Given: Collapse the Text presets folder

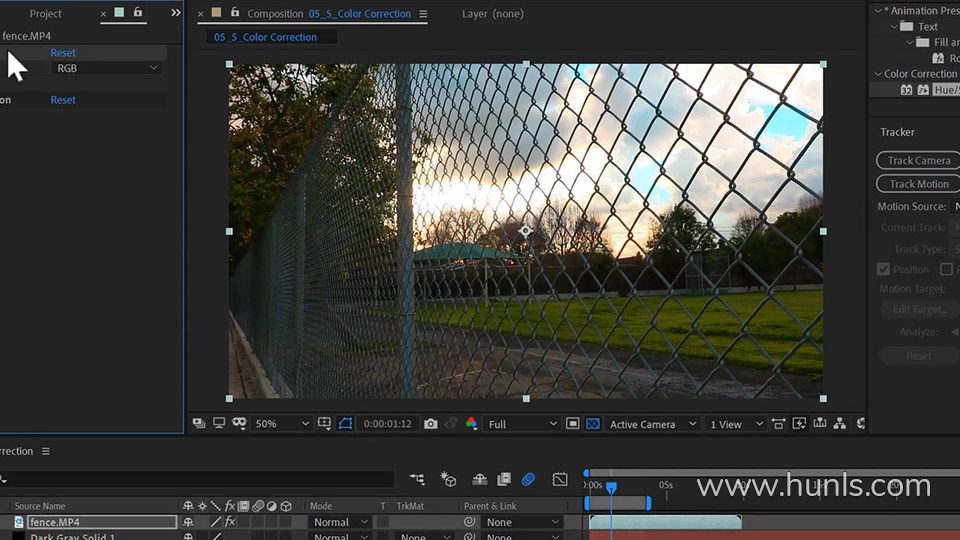Looking at the screenshot, I should 893,26.
